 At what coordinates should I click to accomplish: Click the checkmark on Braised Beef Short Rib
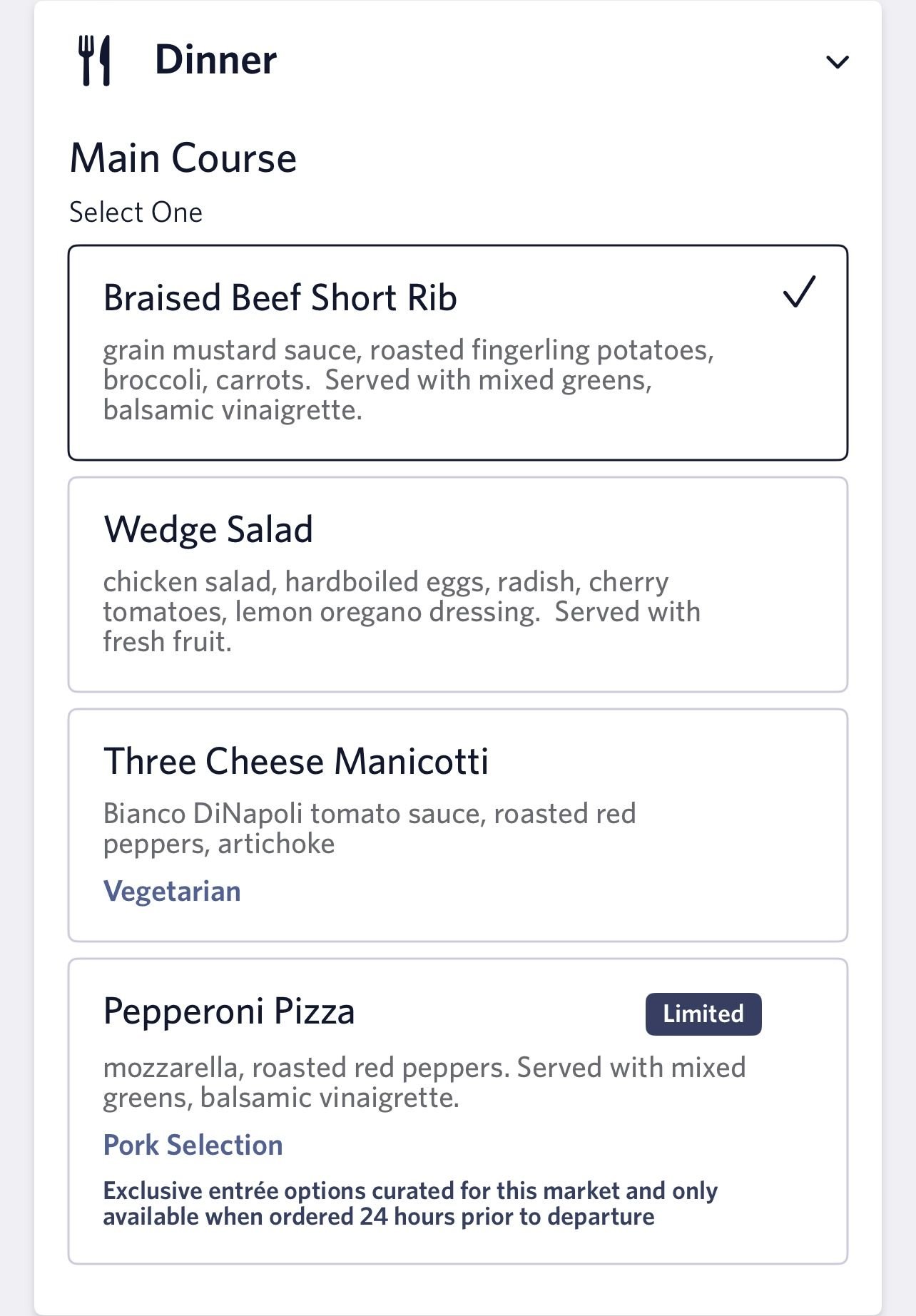click(x=799, y=292)
